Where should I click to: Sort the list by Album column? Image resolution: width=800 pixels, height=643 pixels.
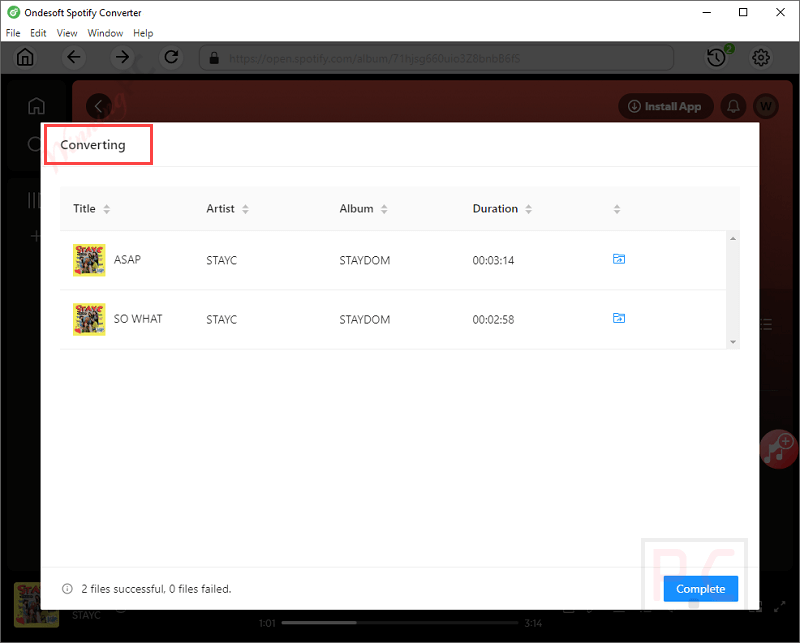pos(384,209)
